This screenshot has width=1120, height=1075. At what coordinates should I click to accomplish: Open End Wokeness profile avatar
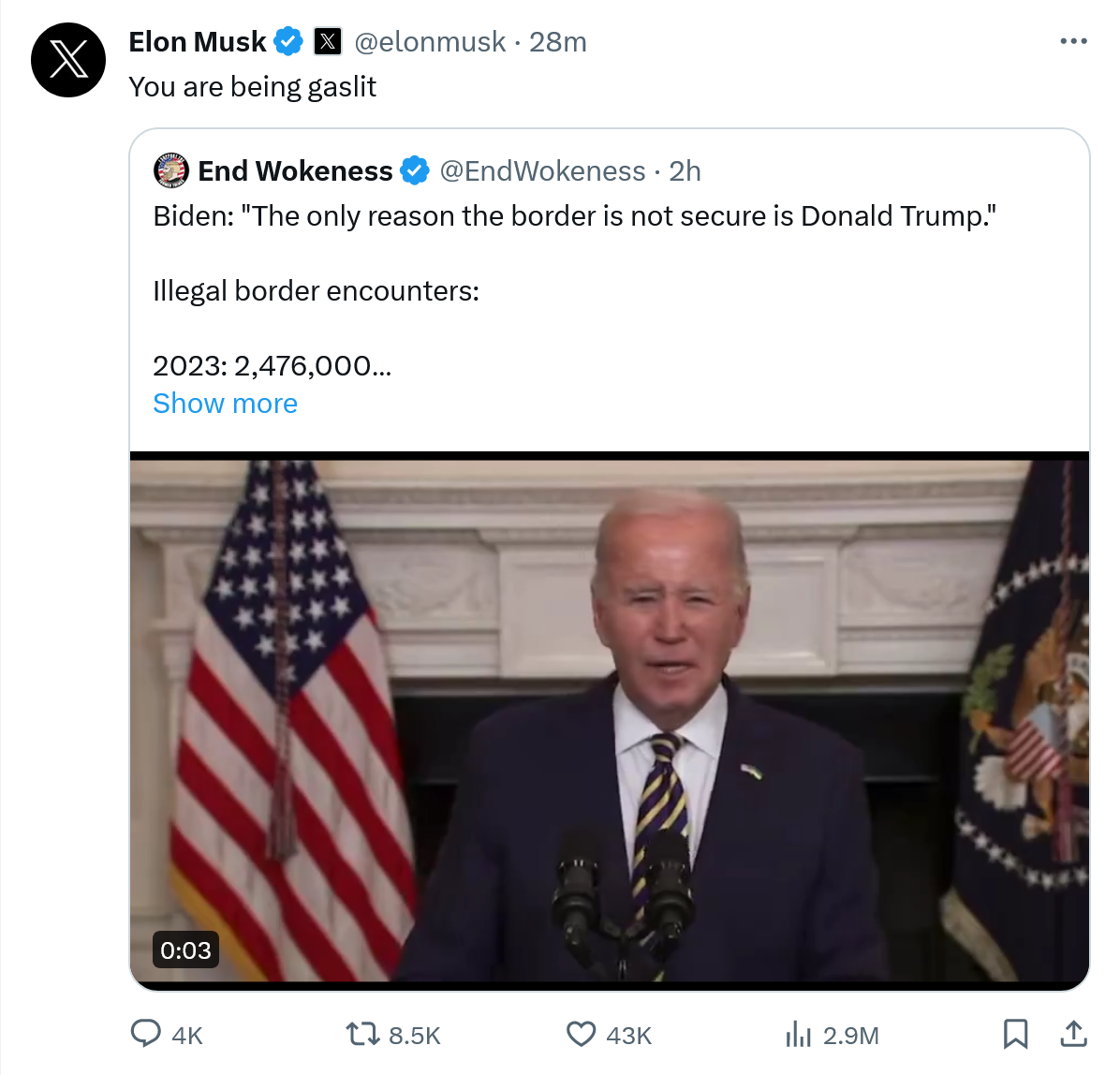171,170
